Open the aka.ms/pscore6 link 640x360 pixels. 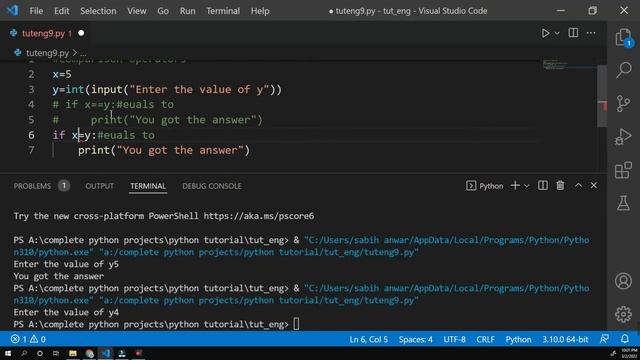pos(259,216)
